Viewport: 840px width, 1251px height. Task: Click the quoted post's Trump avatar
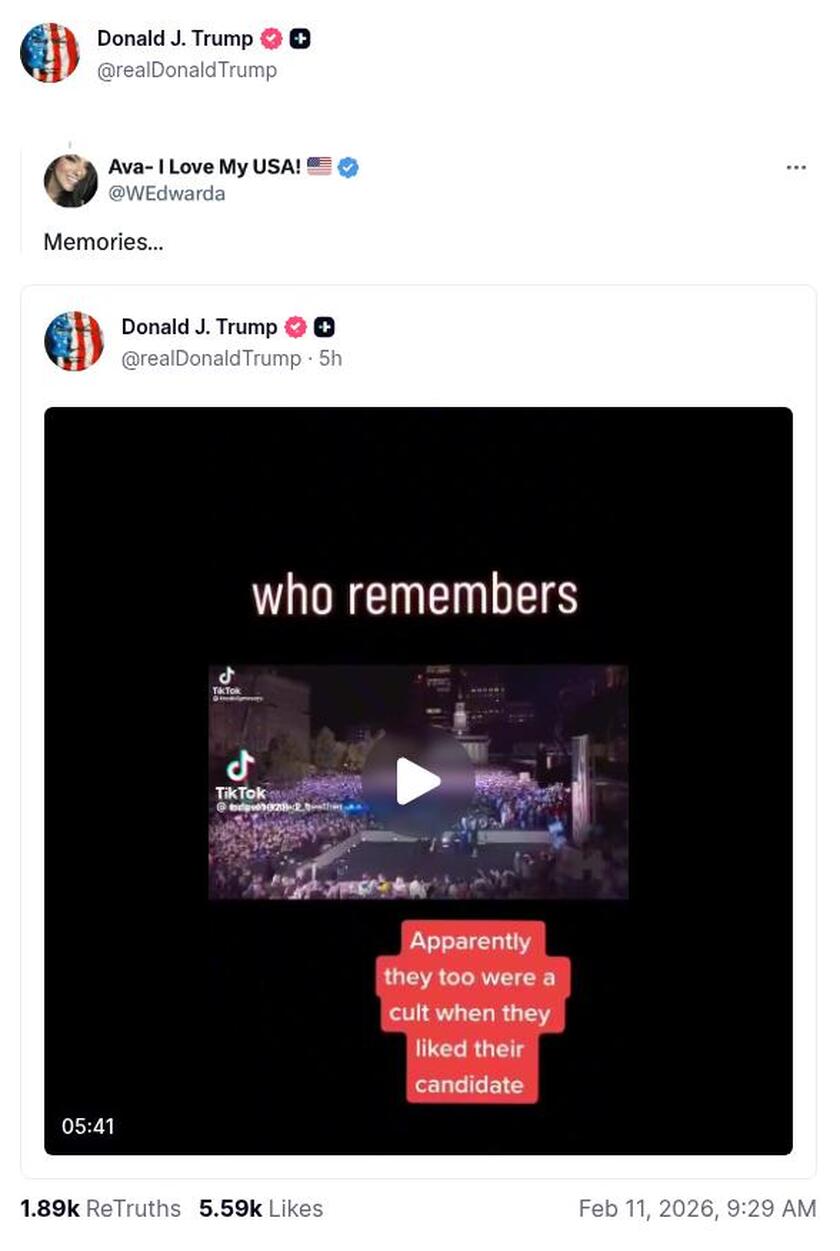(74, 341)
